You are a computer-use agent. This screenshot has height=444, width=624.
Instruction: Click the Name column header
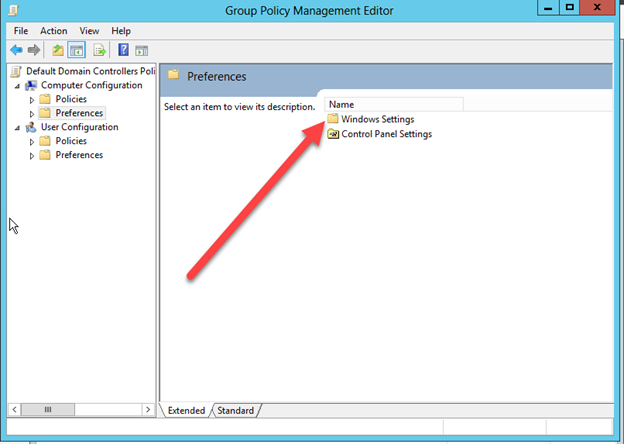(x=394, y=104)
